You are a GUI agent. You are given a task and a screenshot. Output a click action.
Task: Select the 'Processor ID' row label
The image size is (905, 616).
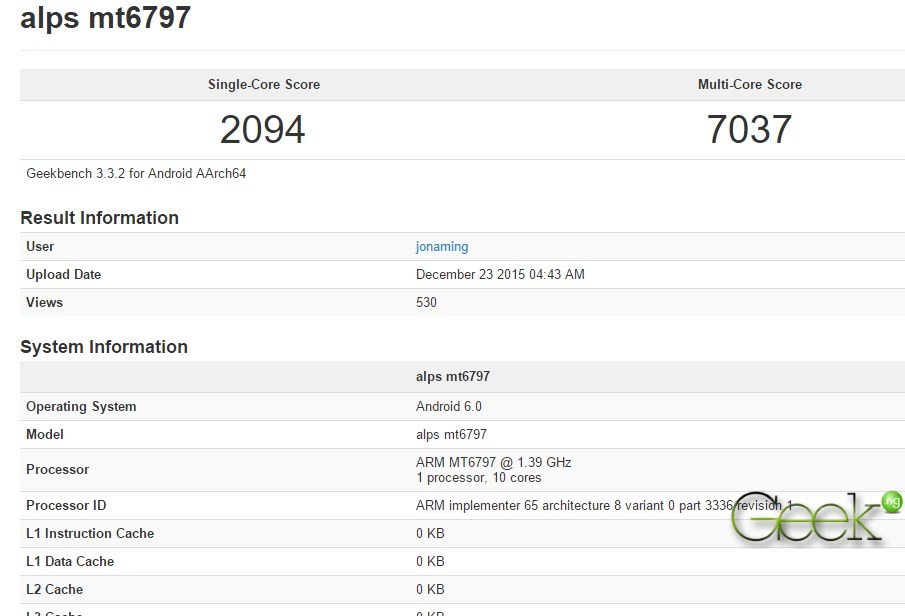[66, 506]
